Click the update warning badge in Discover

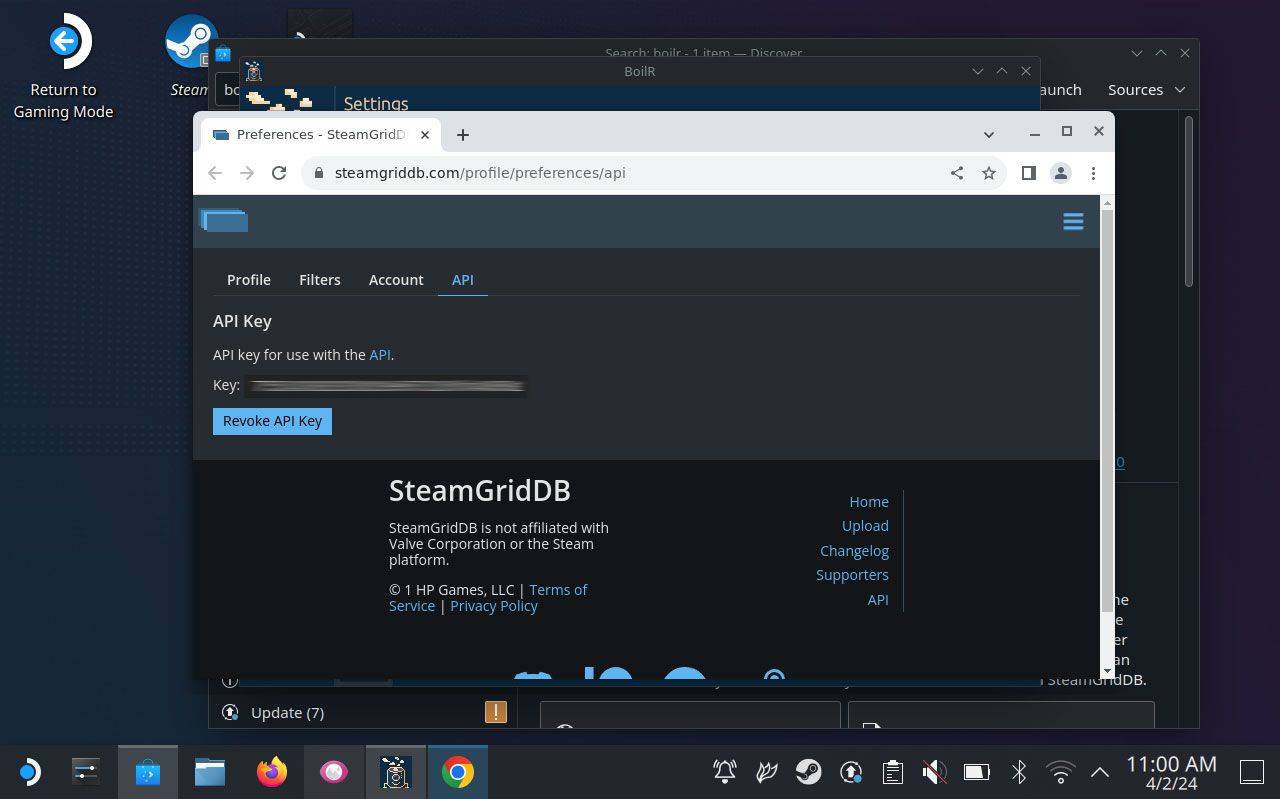(x=495, y=712)
